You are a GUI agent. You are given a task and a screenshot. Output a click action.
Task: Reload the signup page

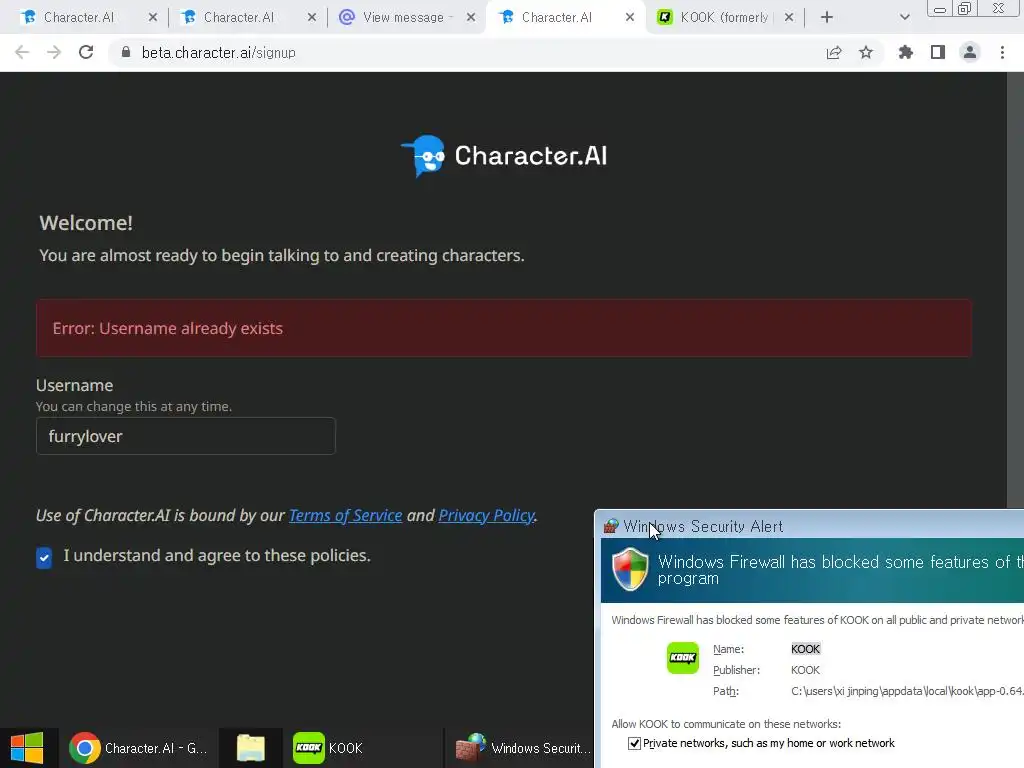pos(86,52)
